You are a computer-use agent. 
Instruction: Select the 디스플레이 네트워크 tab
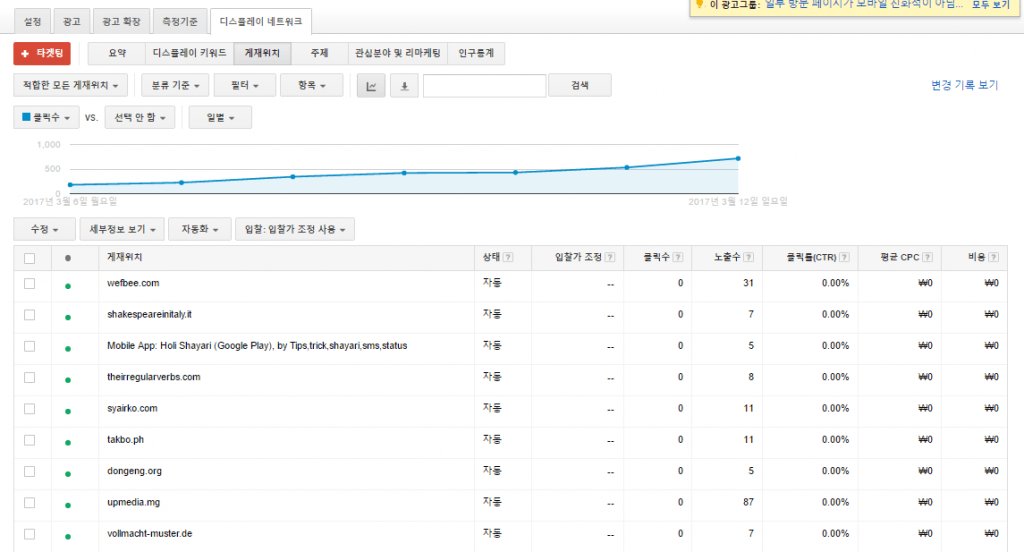(261, 22)
